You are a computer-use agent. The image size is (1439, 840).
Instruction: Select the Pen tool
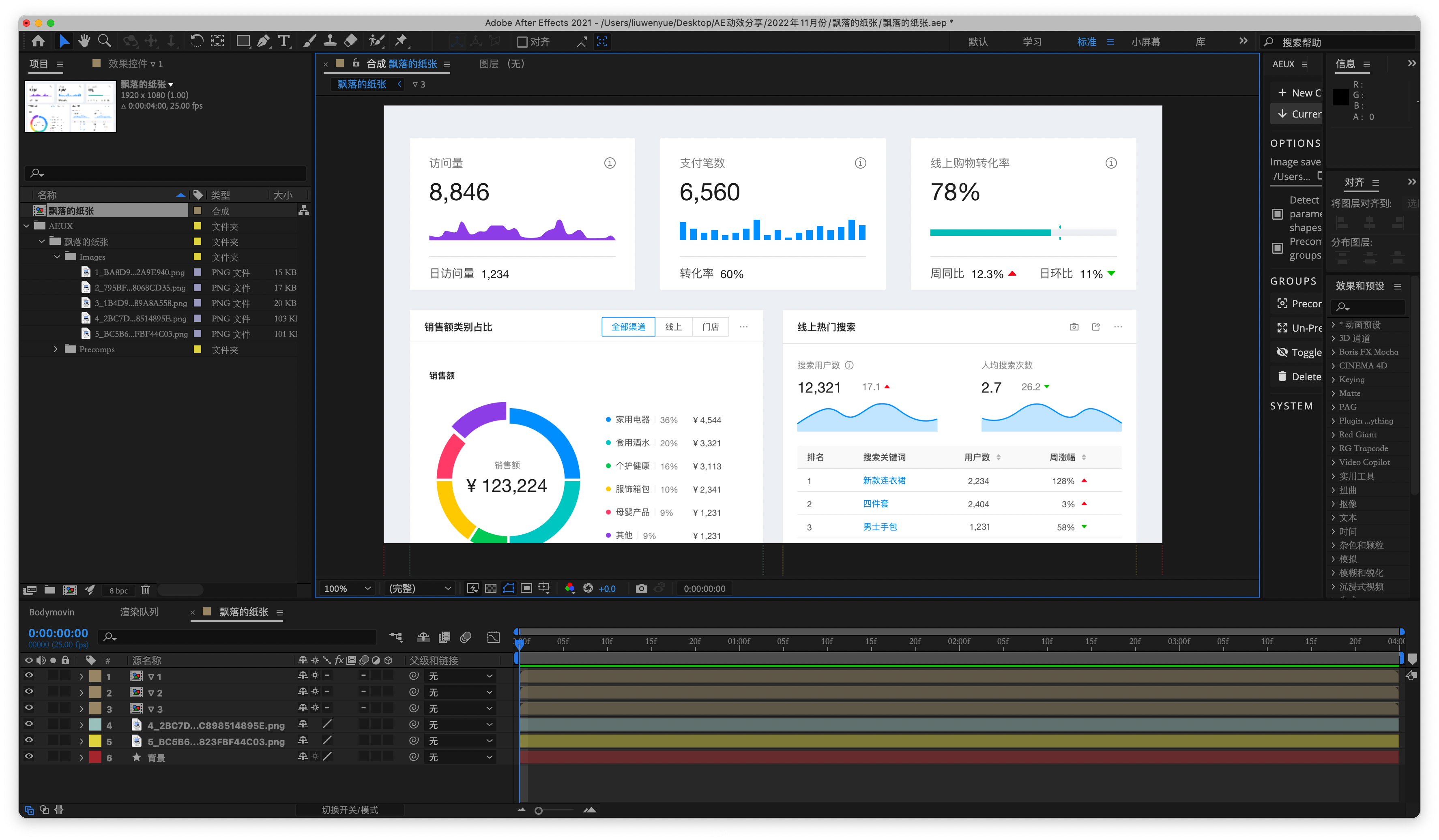pyautogui.click(x=263, y=41)
